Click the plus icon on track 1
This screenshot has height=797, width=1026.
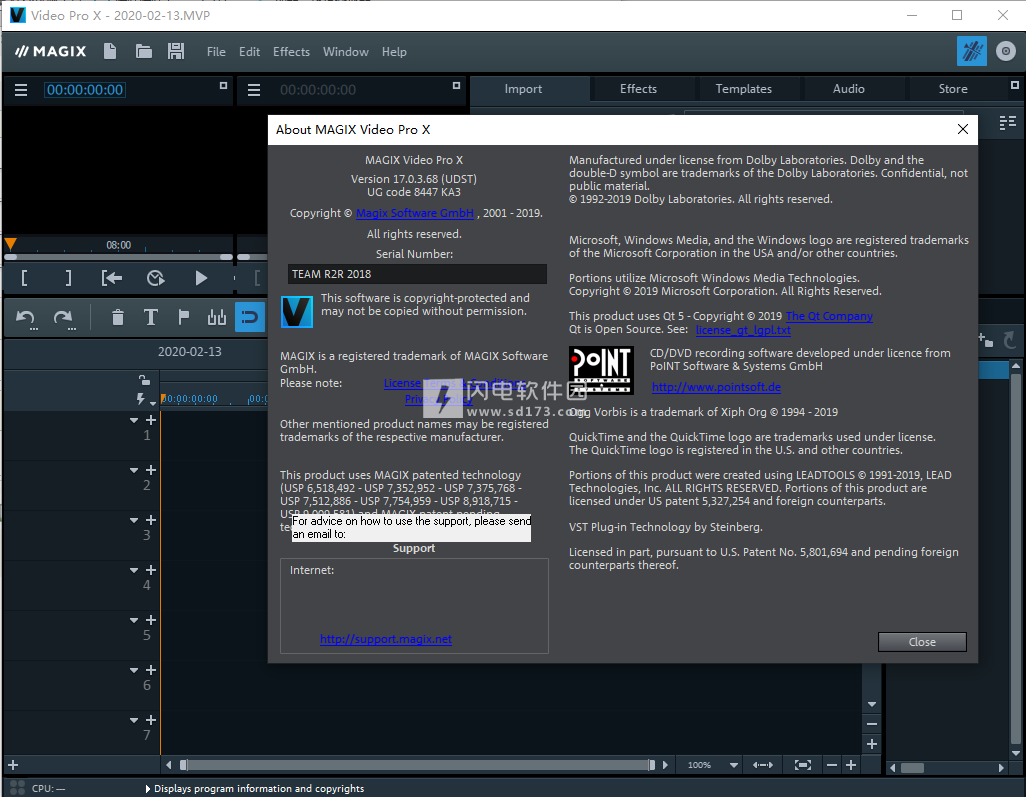click(x=150, y=420)
